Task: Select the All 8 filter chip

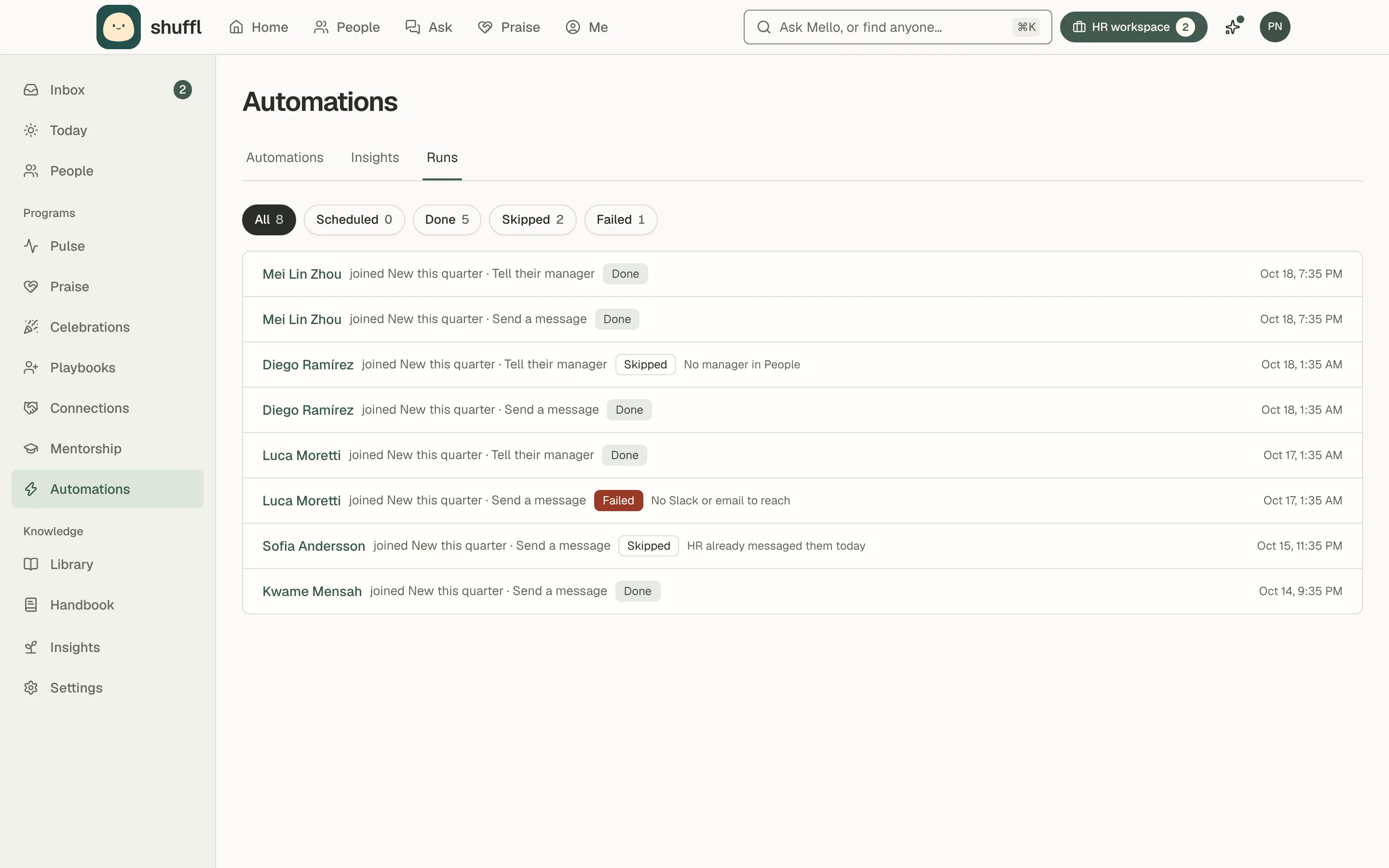Action: point(269,219)
